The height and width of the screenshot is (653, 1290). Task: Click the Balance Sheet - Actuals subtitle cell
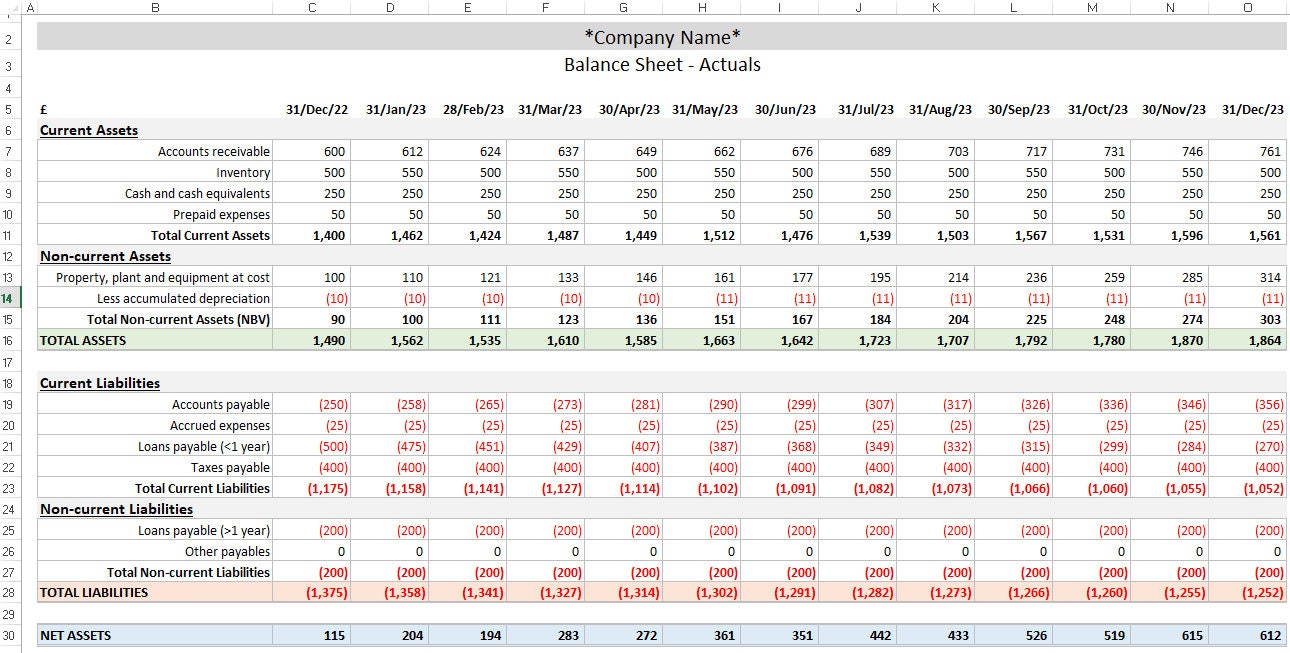click(x=660, y=64)
